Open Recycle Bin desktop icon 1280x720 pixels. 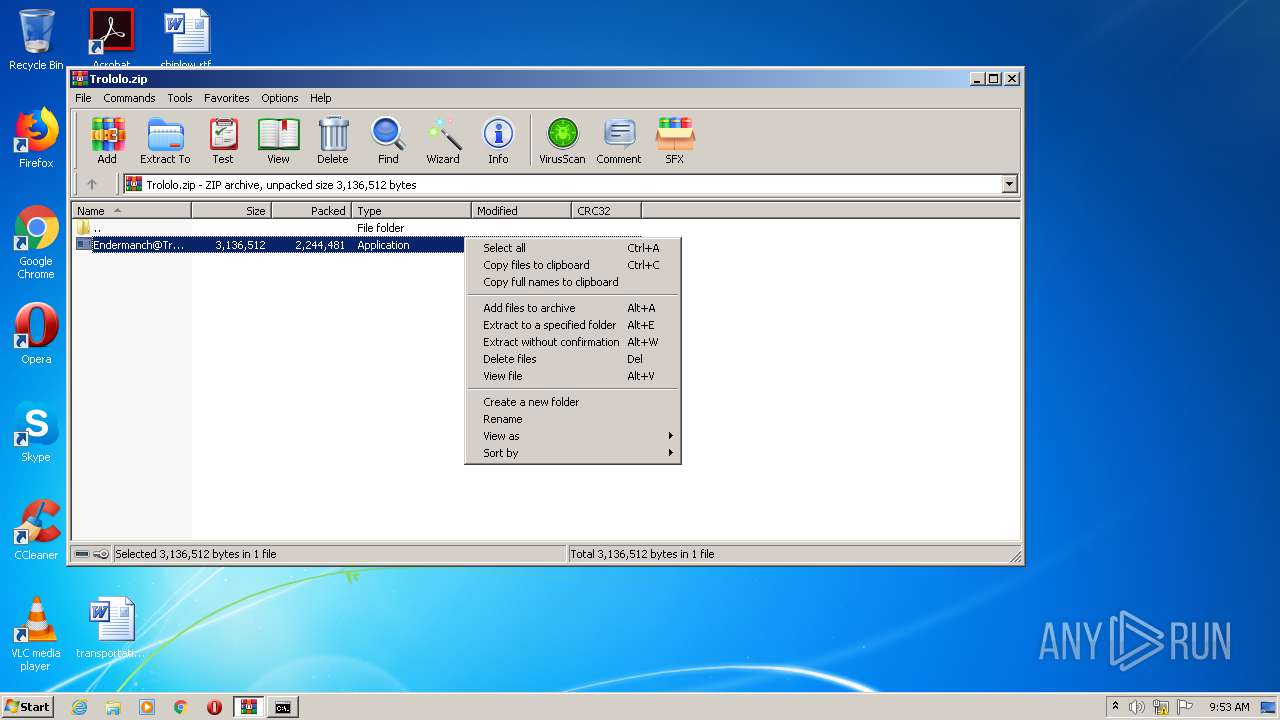pos(36,40)
